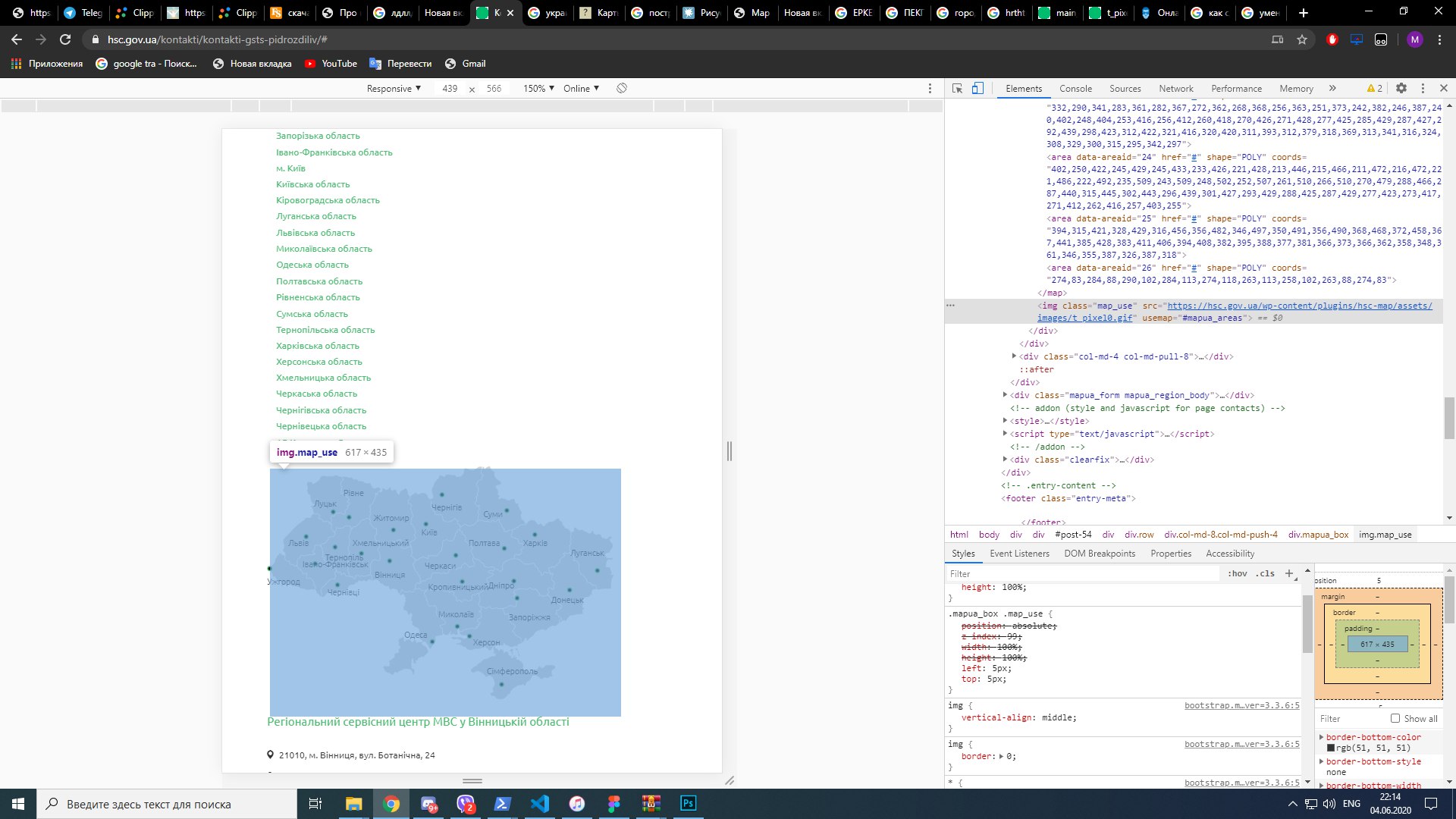Expand the div mapua_form mapua_region_body node
1456x819 pixels.
click(1005, 395)
